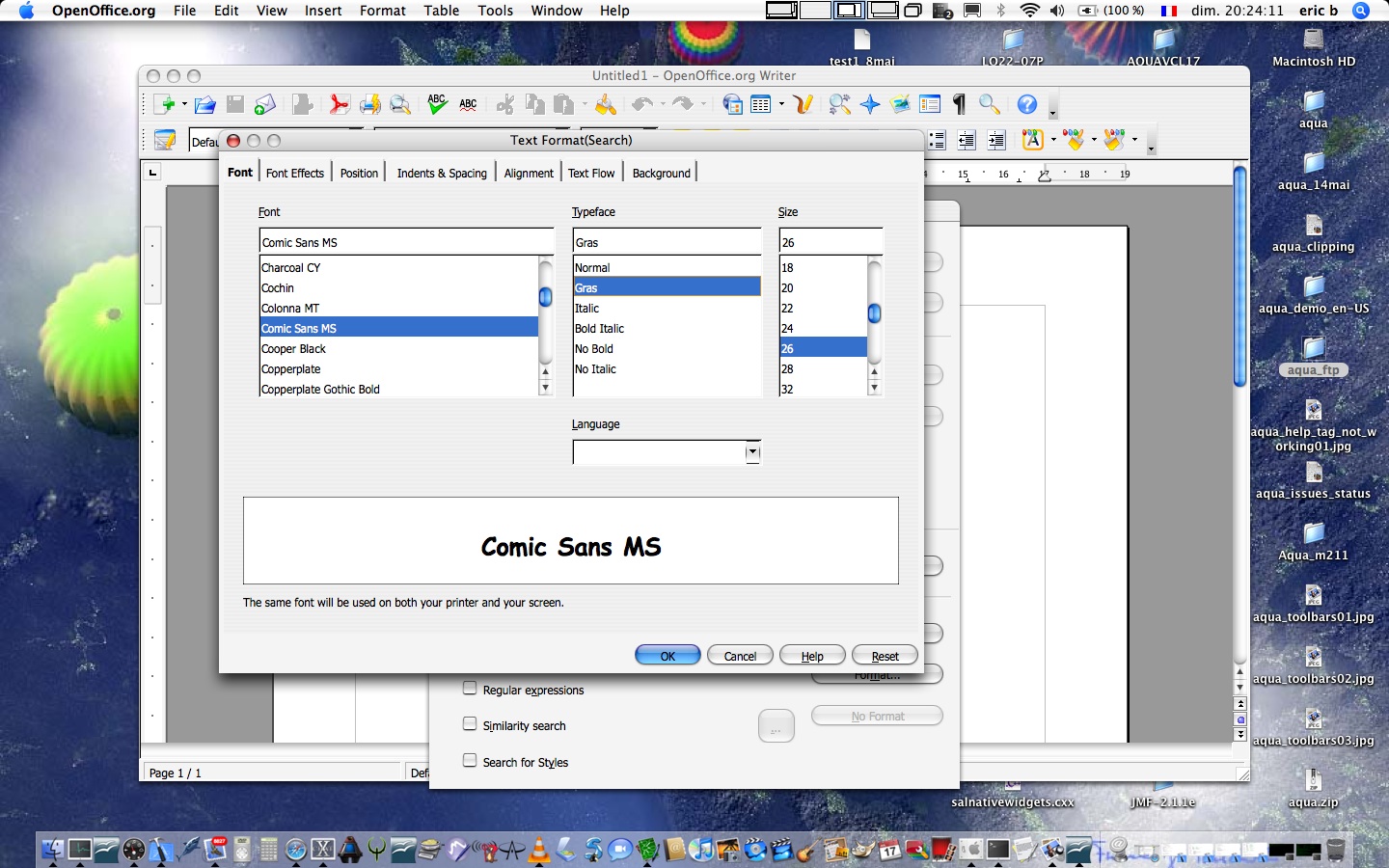1389x868 pixels.
Task: Click the Undo arrow icon
Action: 642,104
